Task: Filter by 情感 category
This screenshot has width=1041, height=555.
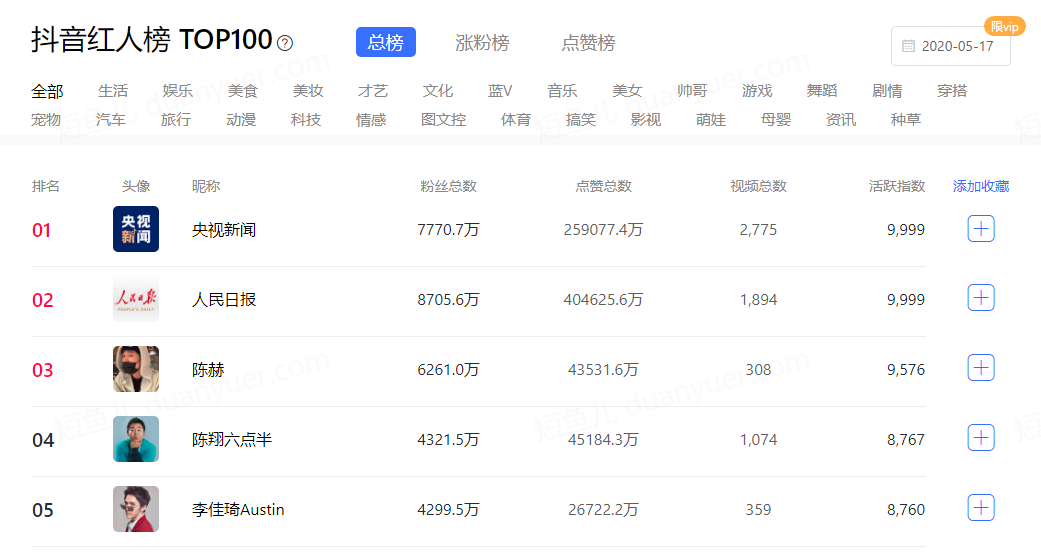Action: click(371, 120)
